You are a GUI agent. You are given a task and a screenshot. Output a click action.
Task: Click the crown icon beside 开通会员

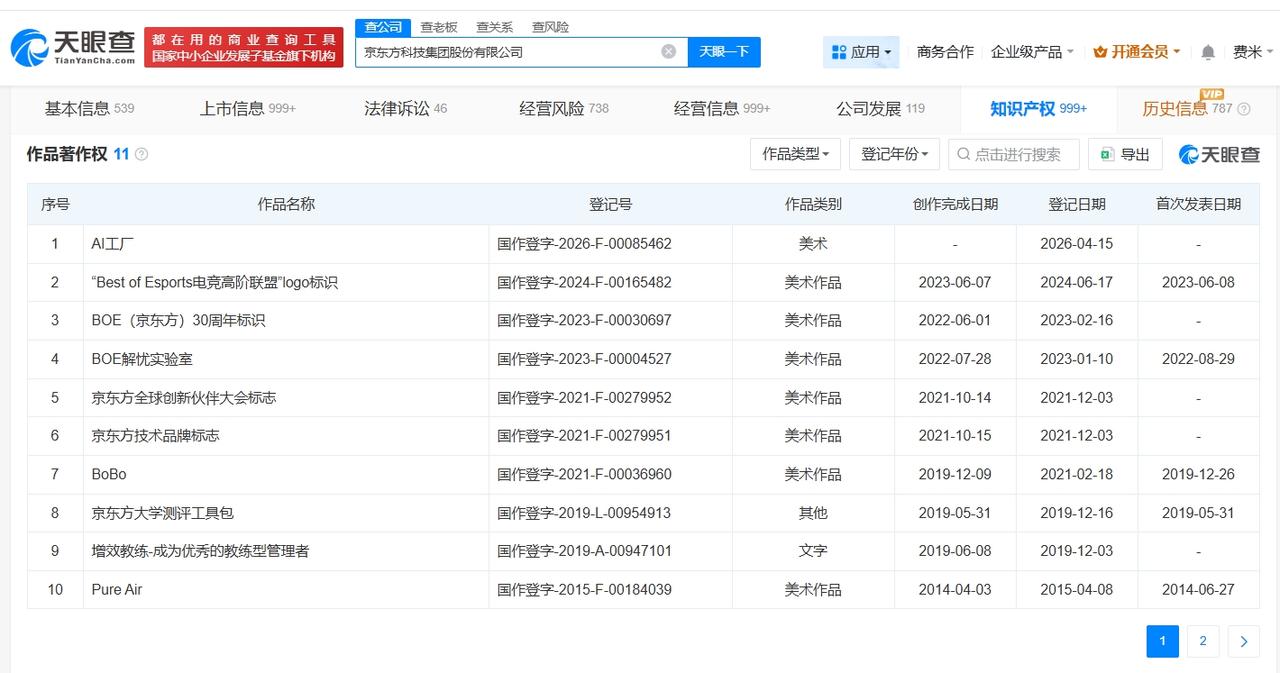pos(1101,51)
